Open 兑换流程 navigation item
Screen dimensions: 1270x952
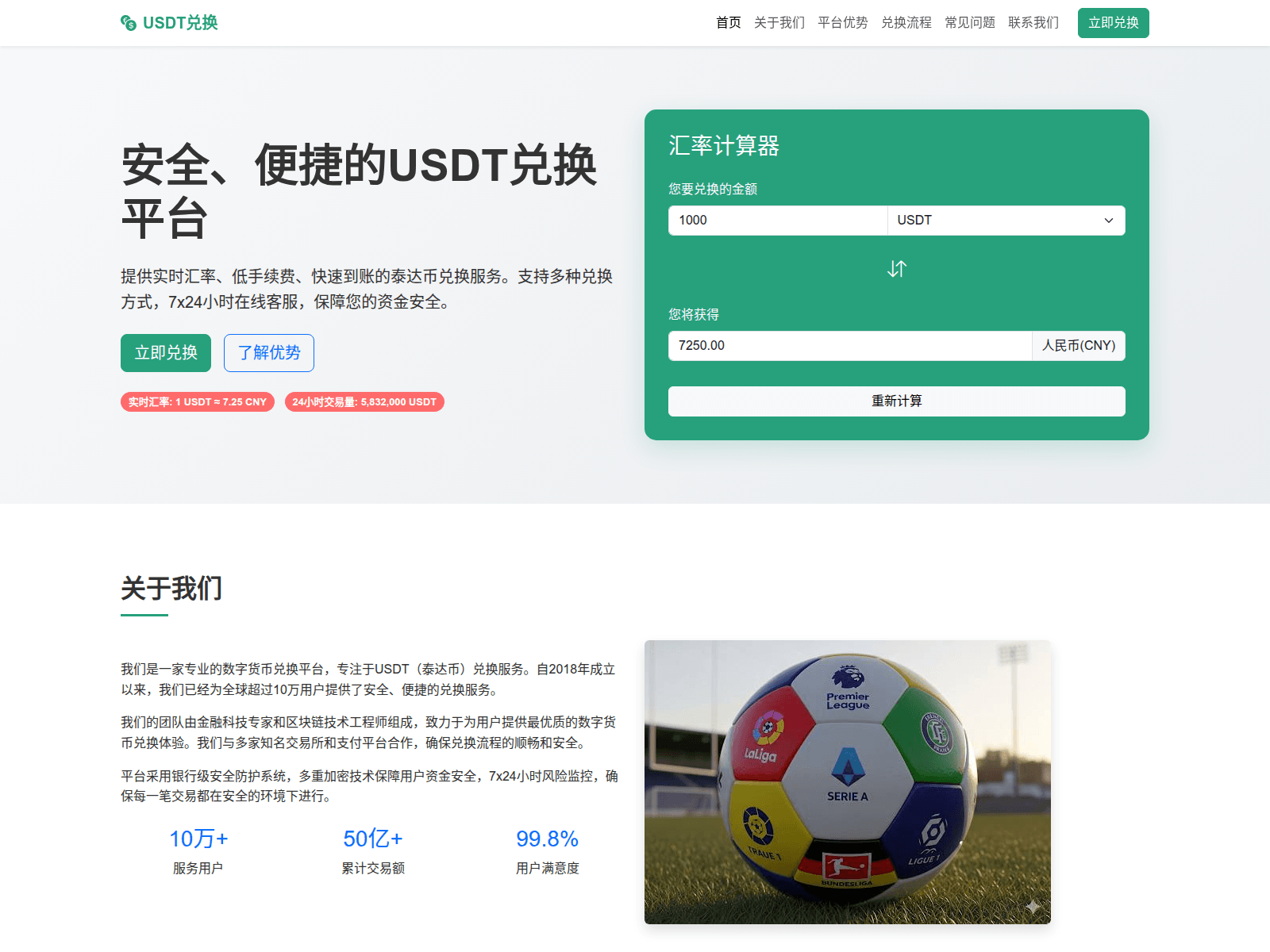coord(906,23)
